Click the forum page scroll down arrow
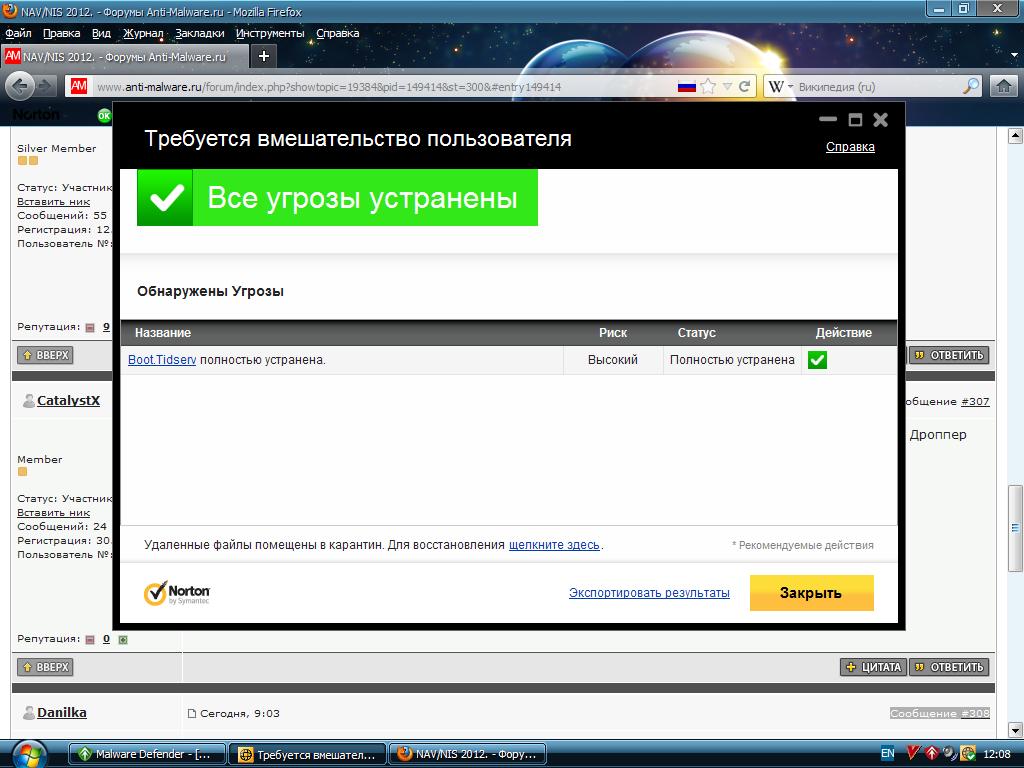1024x768 pixels. [1015, 729]
